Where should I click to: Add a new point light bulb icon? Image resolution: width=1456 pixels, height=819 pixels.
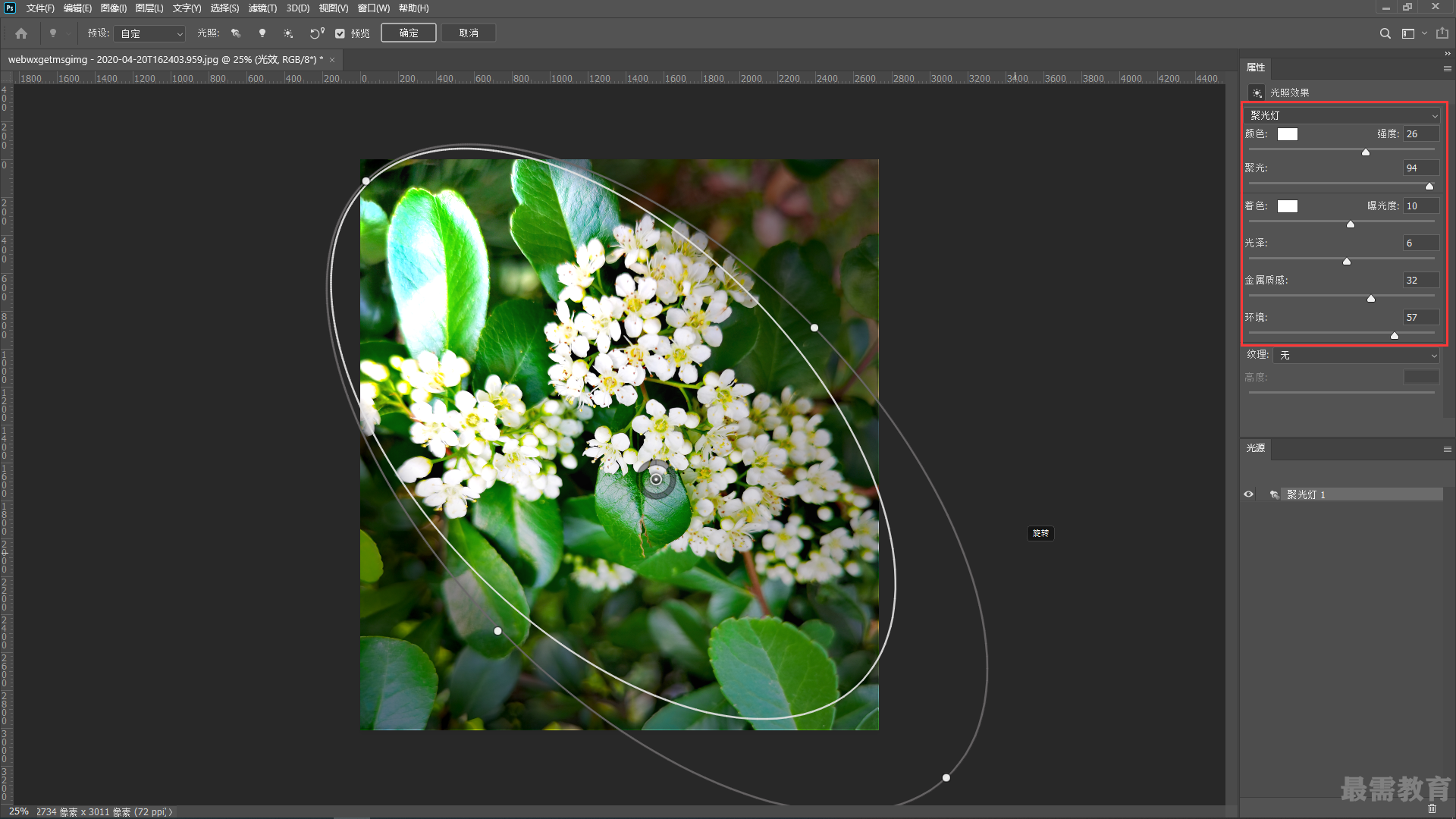[x=262, y=33]
